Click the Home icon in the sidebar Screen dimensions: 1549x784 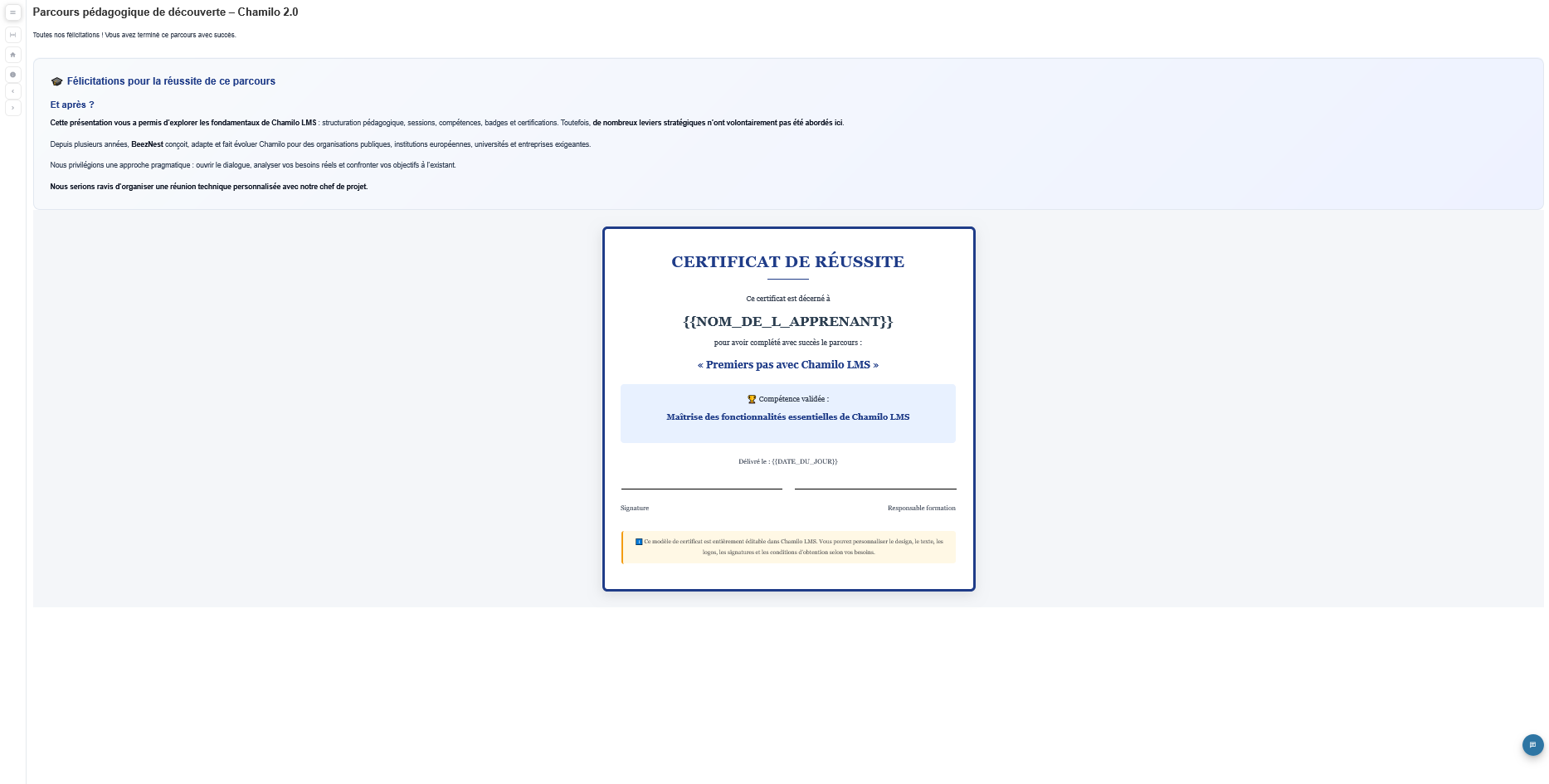pos(12,55)
